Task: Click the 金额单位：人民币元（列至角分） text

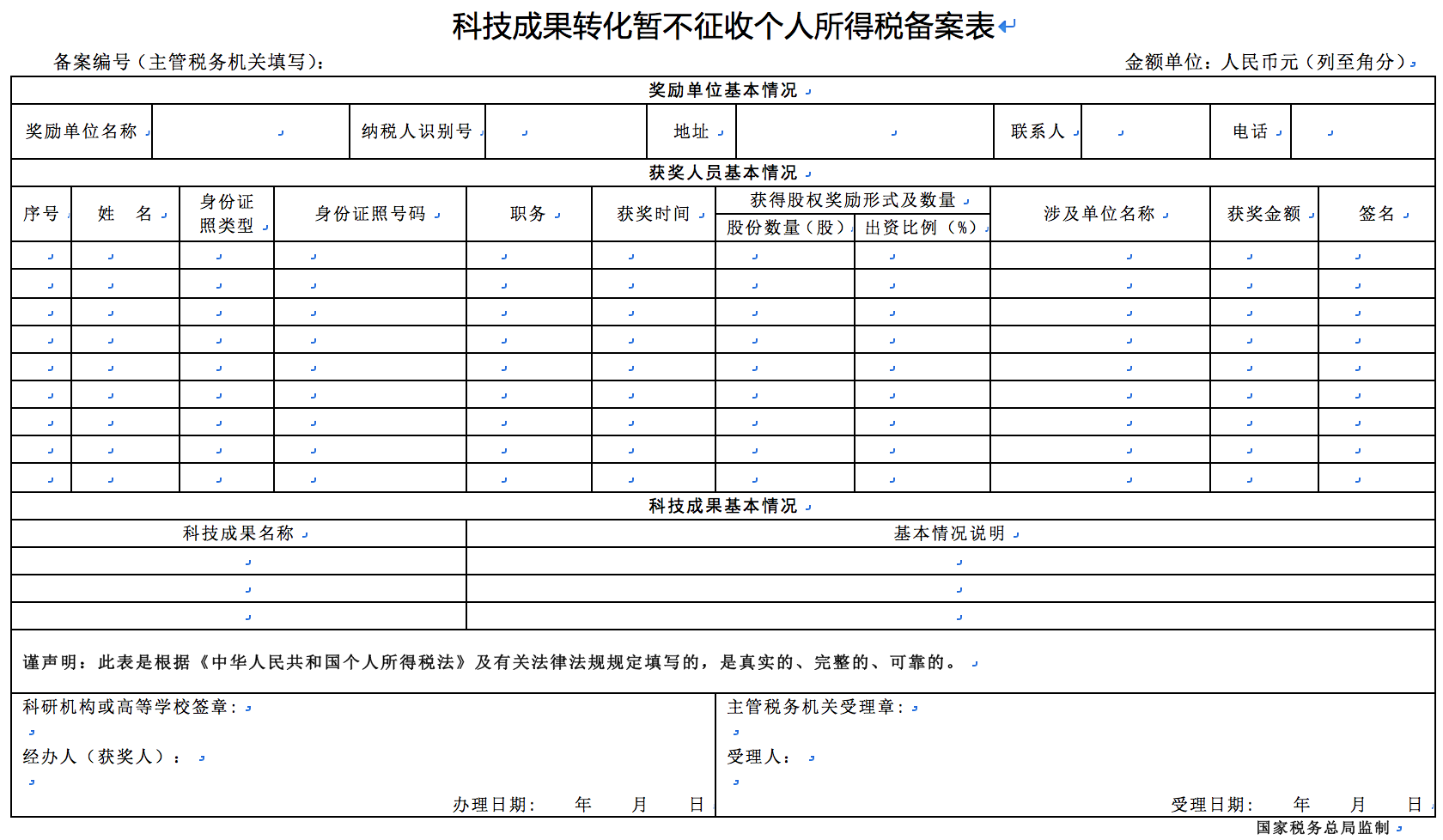Action: (x=1266, y=62)
